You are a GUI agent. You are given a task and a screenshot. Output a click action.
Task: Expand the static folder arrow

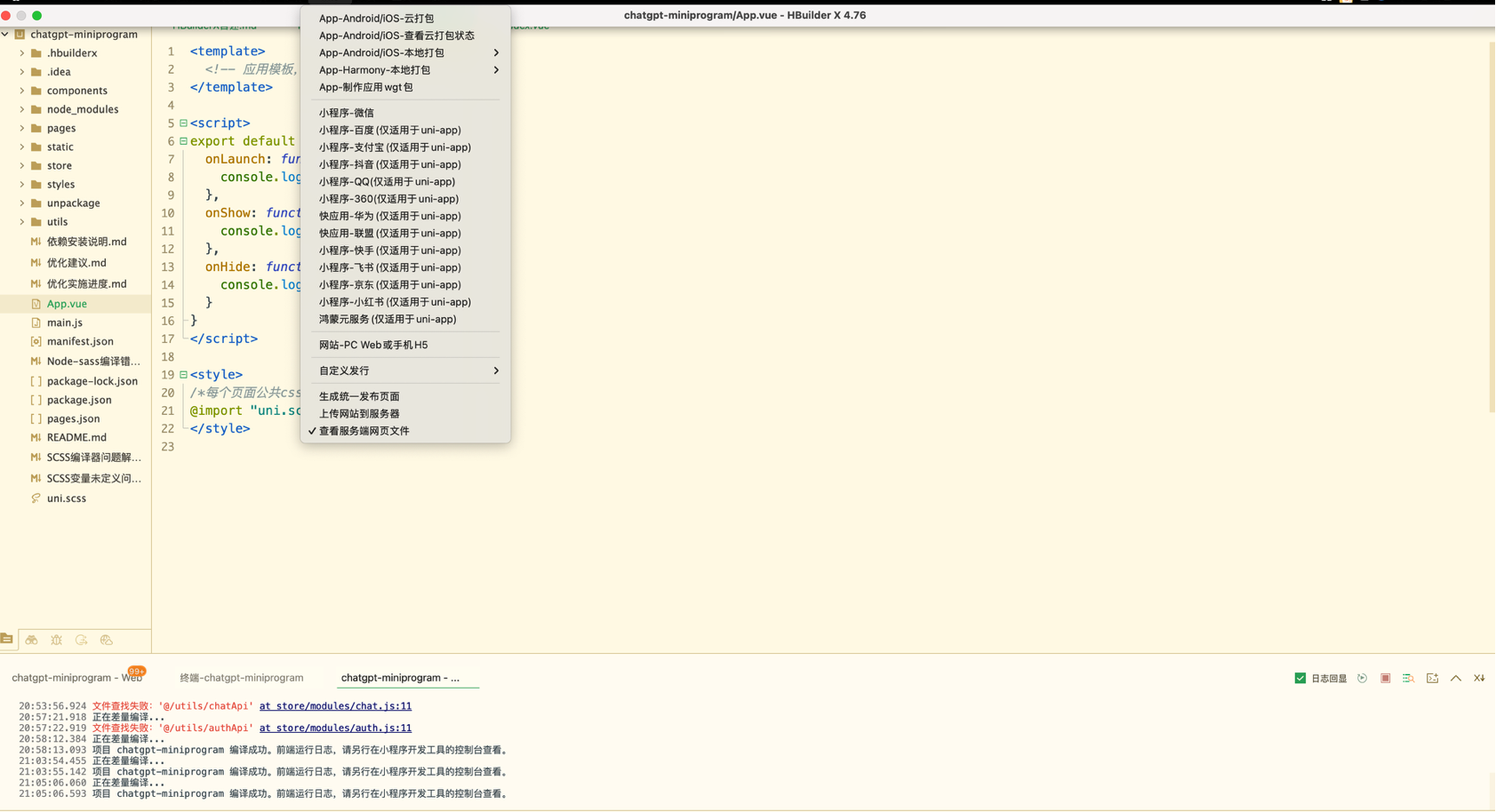click(22, 147)
